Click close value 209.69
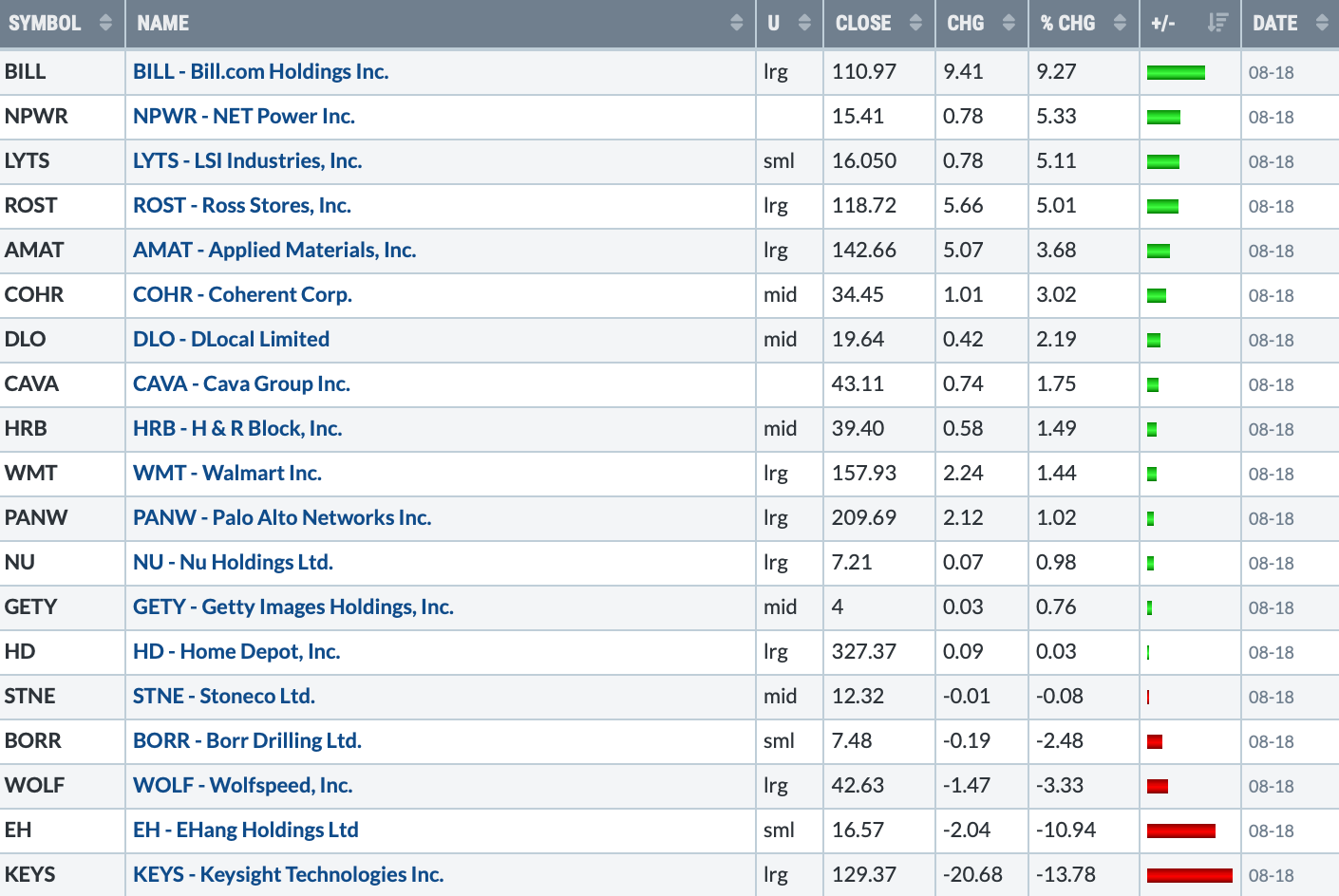 tap(864, 517)
